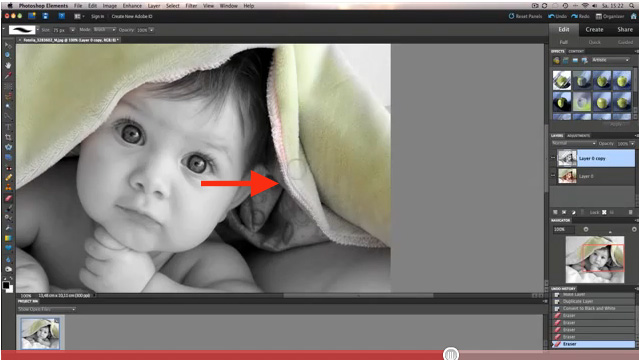Select the Red Eye Removal tool
Screen dimensions: 639x360
click(x=8, y=168)
